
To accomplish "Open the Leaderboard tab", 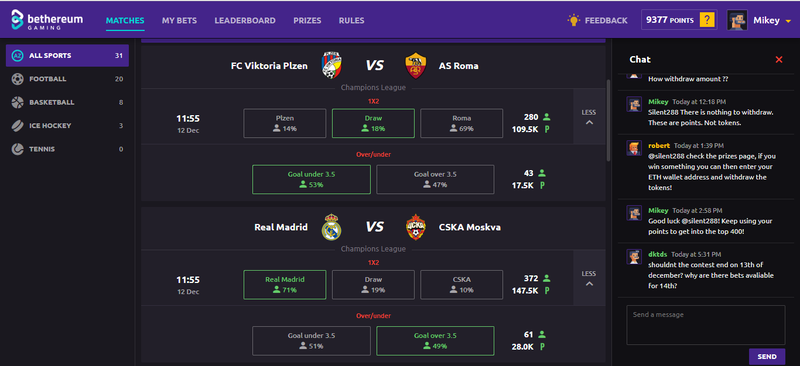I will click(245, 20).
